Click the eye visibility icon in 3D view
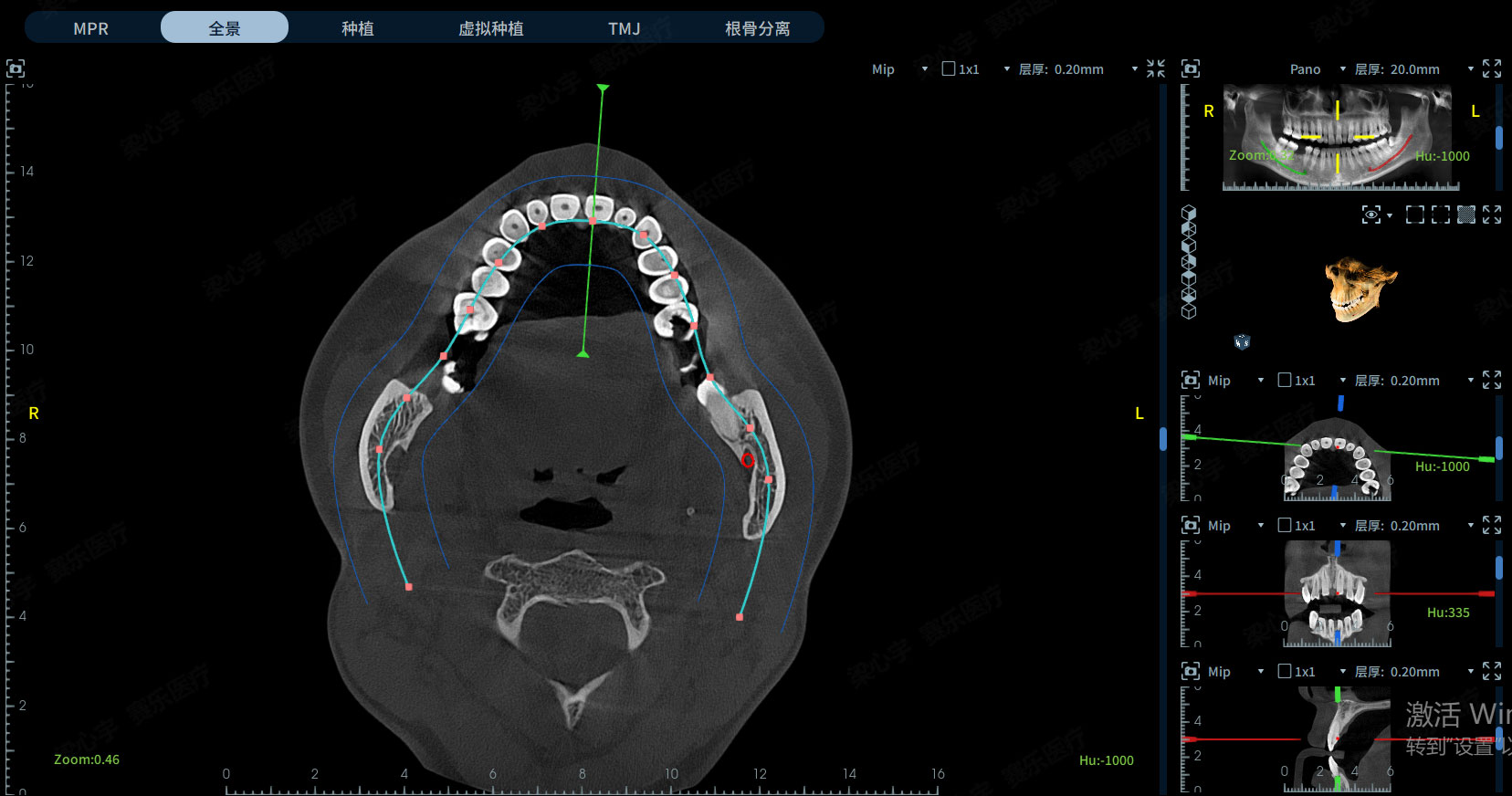The image size is (1512, 796). click(x=1370, y=215)
